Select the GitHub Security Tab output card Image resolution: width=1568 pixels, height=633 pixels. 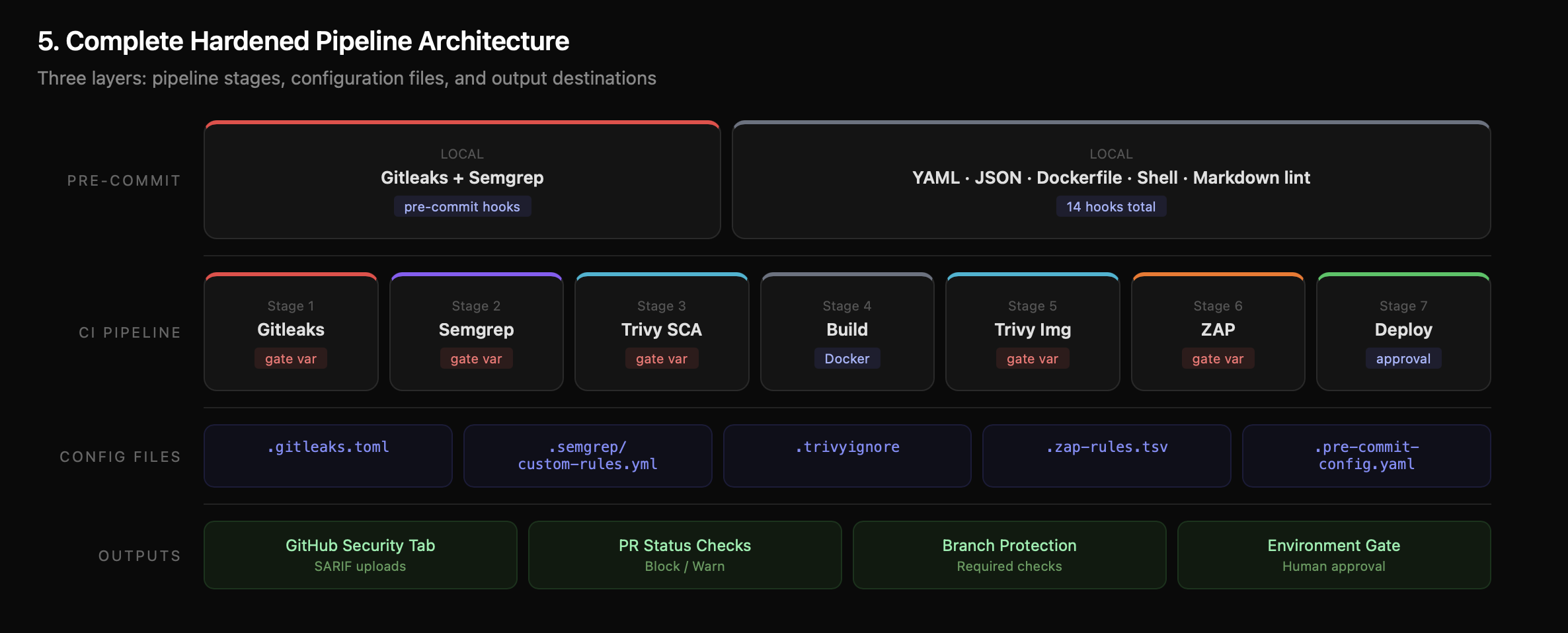pyautogui.click(x=360, y=554)
